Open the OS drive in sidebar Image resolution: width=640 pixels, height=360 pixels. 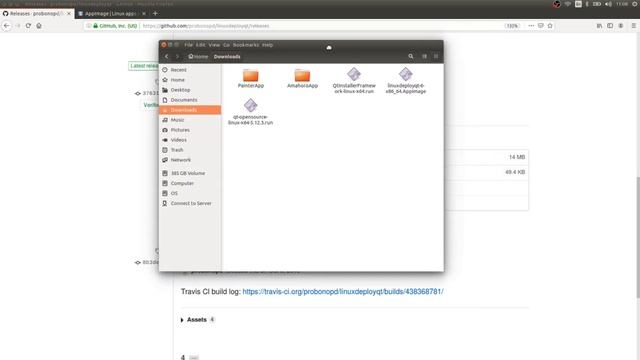tap(190, 193)
